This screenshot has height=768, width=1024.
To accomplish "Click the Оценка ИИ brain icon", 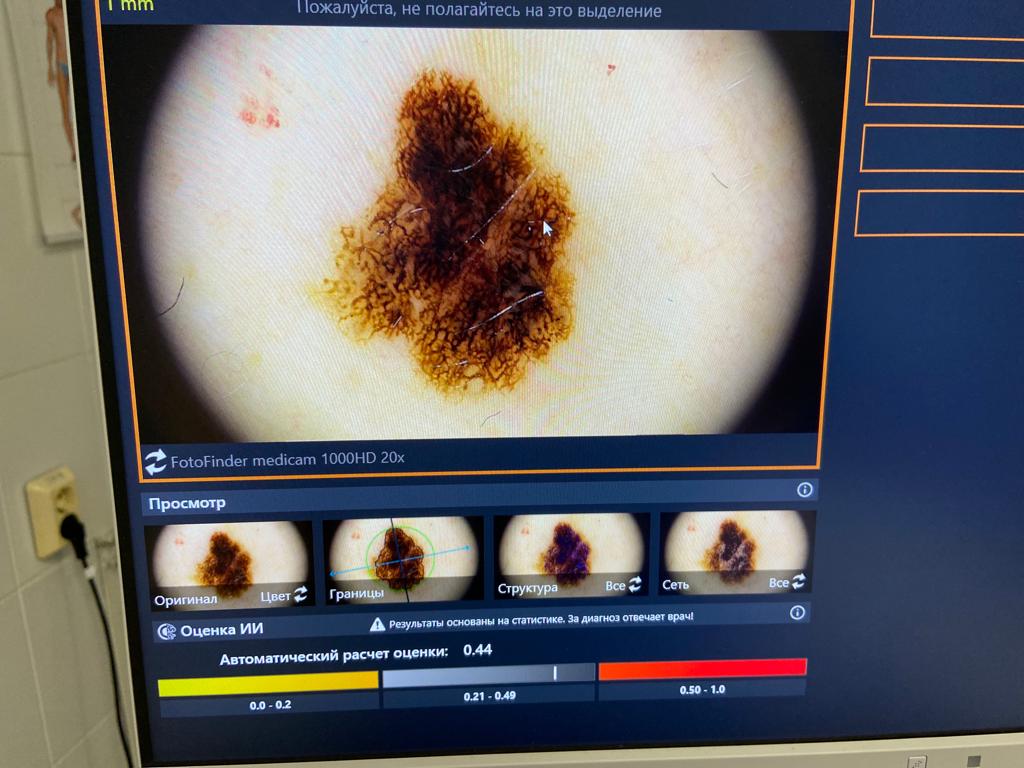I will pos(166,631).
